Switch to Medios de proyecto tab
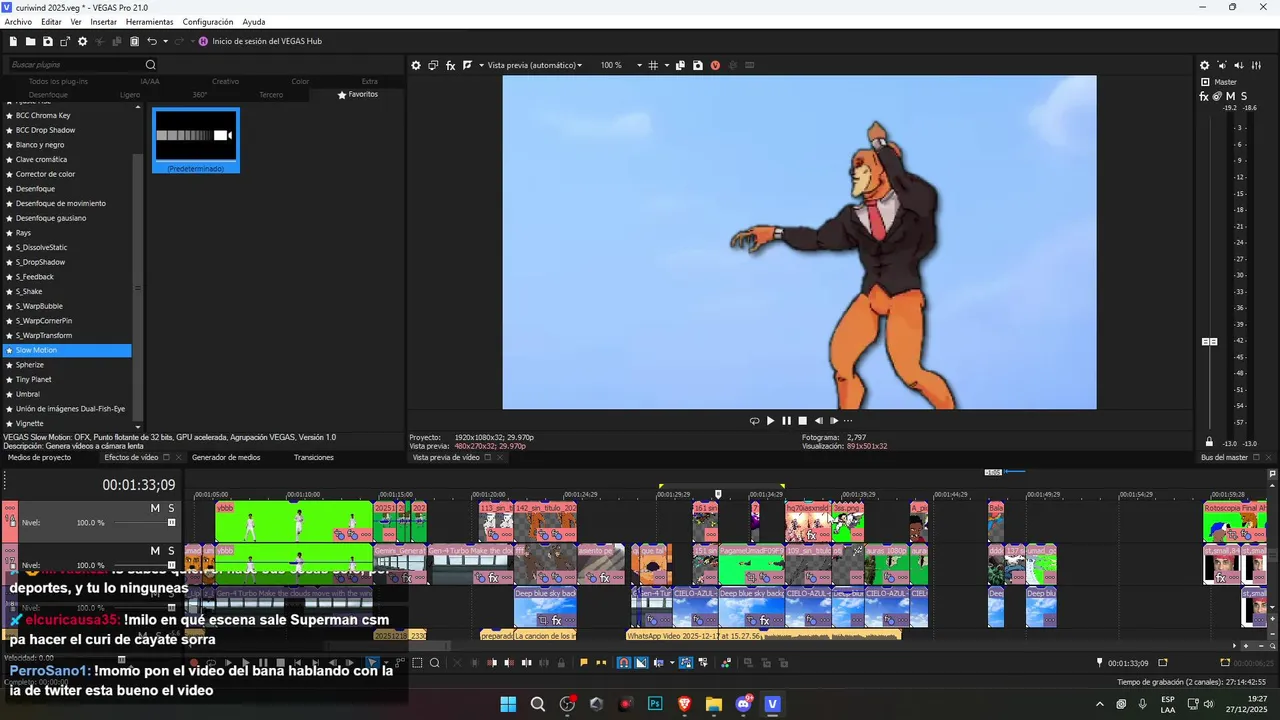Image resolution: width=1280 pixels, height=720 pixels. point(39,457)
